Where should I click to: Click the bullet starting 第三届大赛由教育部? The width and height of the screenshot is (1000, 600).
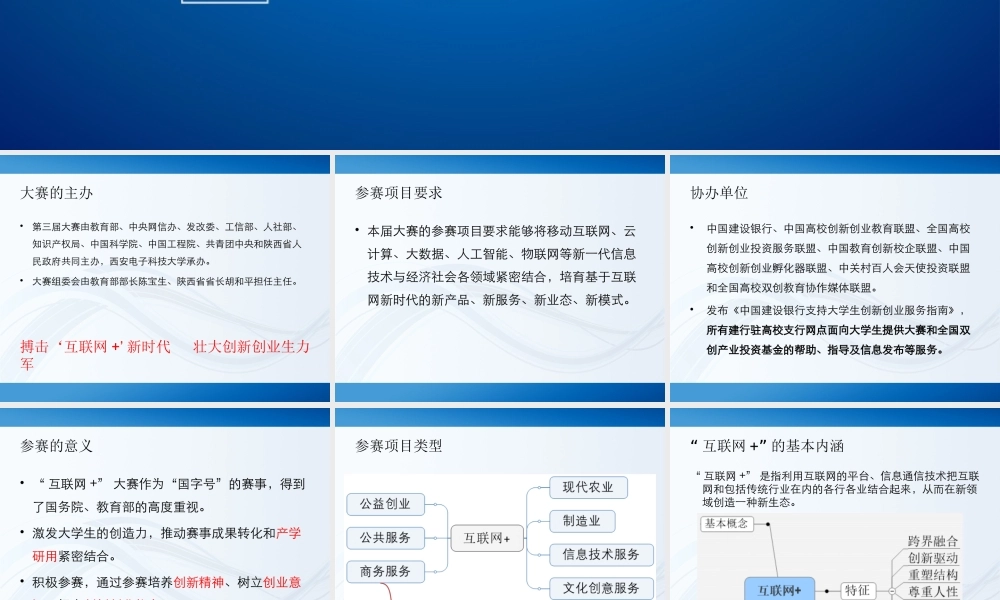(167, 244)
